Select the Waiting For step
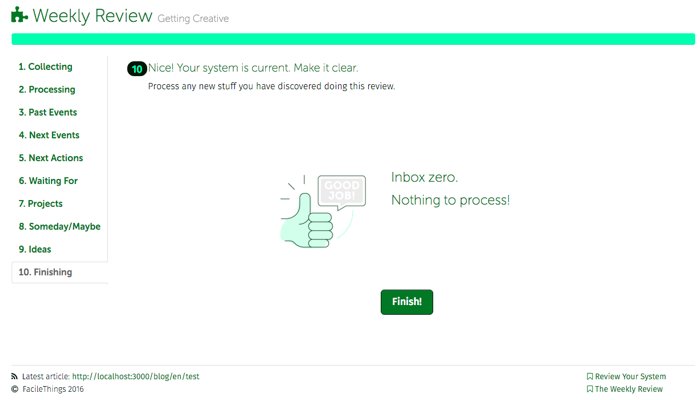The image size is (700, 400). (48, 181)
